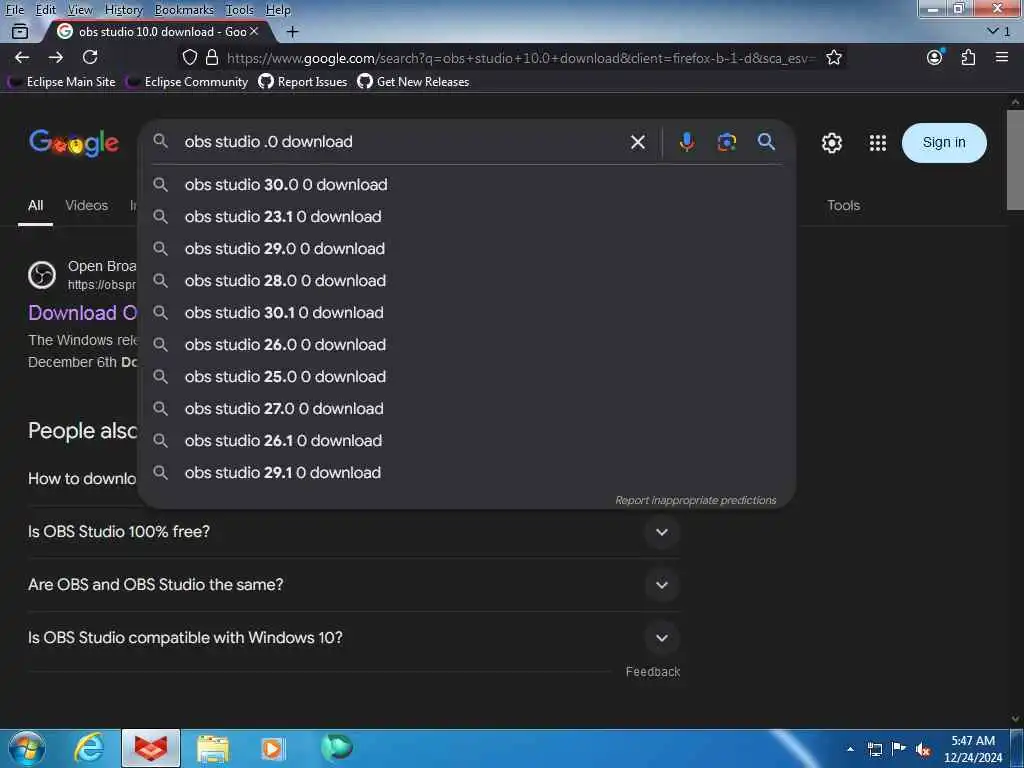Viewport: 1024px width, 768px height.
Task: Click the Feedback link
Action: 652,671
